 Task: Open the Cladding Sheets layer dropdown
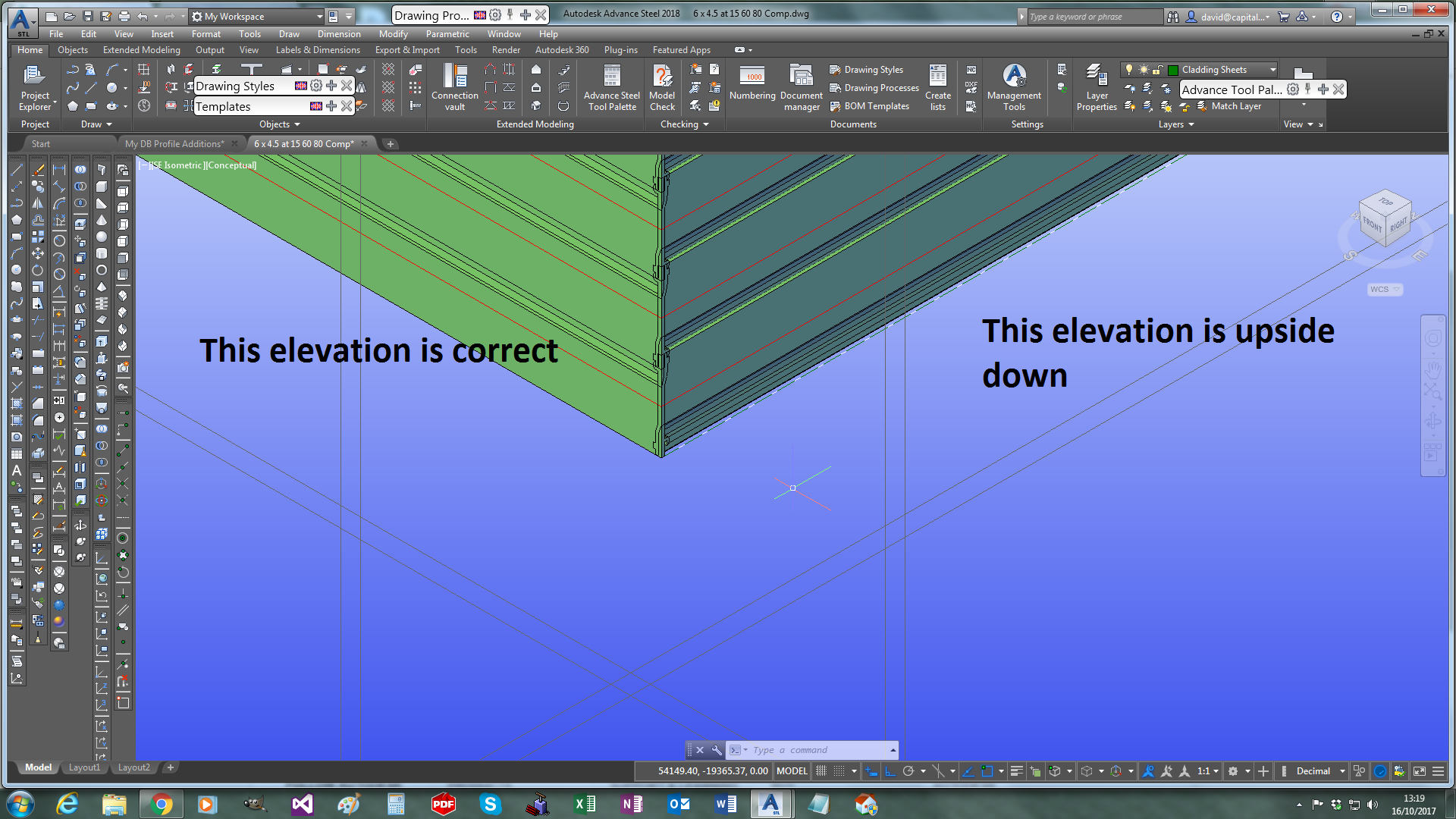point(1272,70)
